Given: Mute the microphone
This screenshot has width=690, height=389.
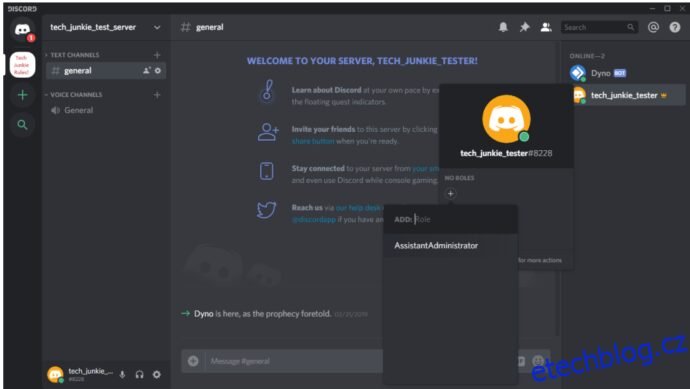Looking at the screenshot, I should tap(122, 374).
